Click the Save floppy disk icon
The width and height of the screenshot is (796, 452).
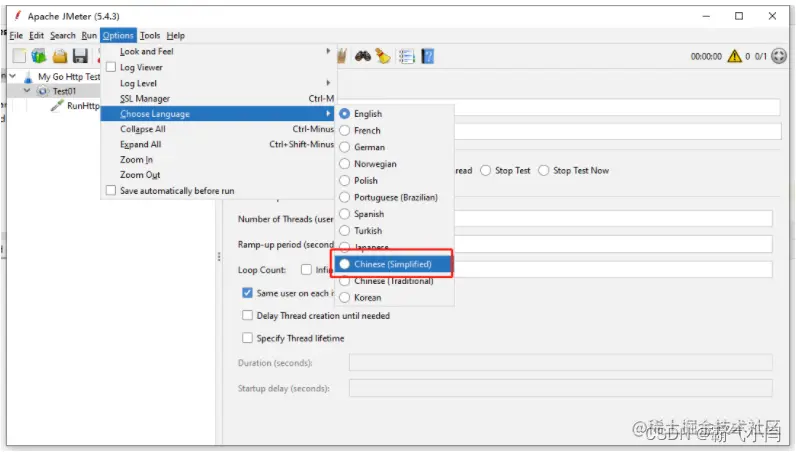80,56
